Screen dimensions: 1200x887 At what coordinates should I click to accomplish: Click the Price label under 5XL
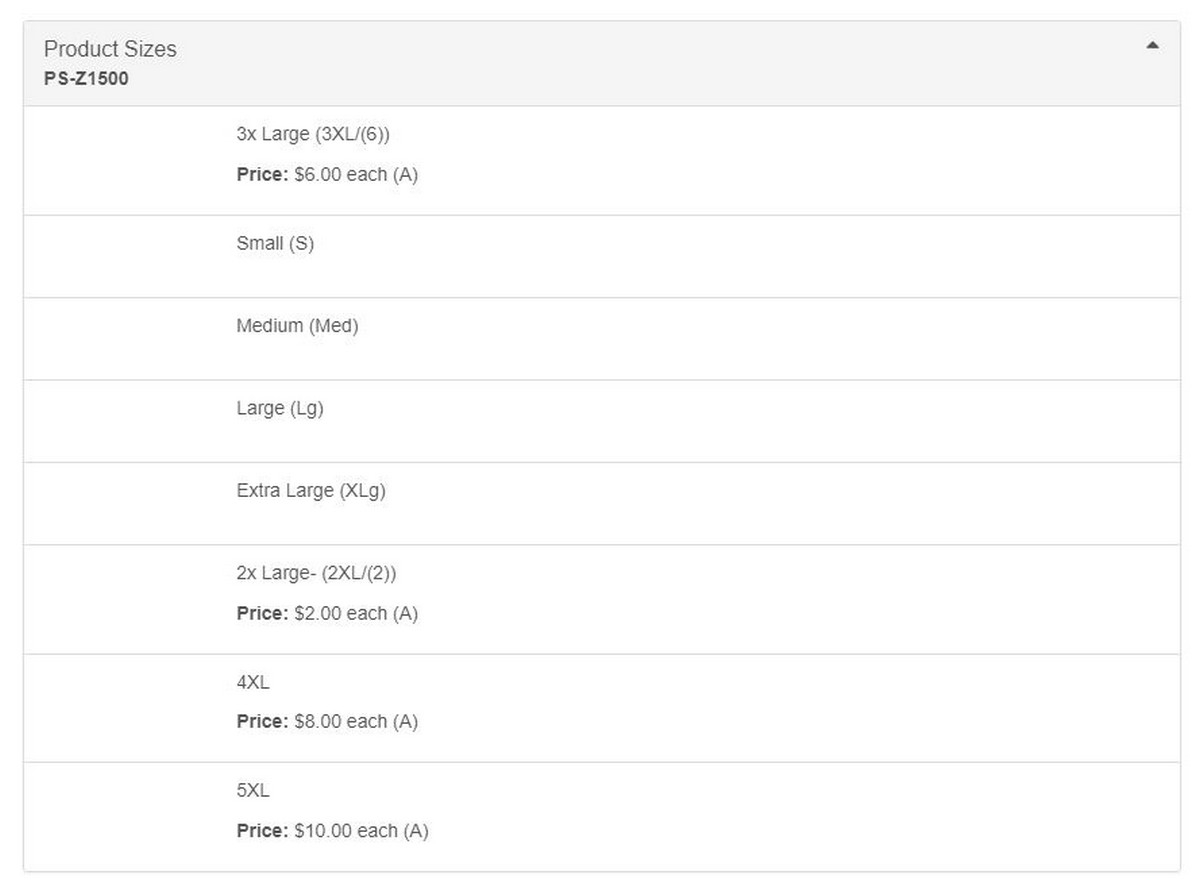coord(262,831)
